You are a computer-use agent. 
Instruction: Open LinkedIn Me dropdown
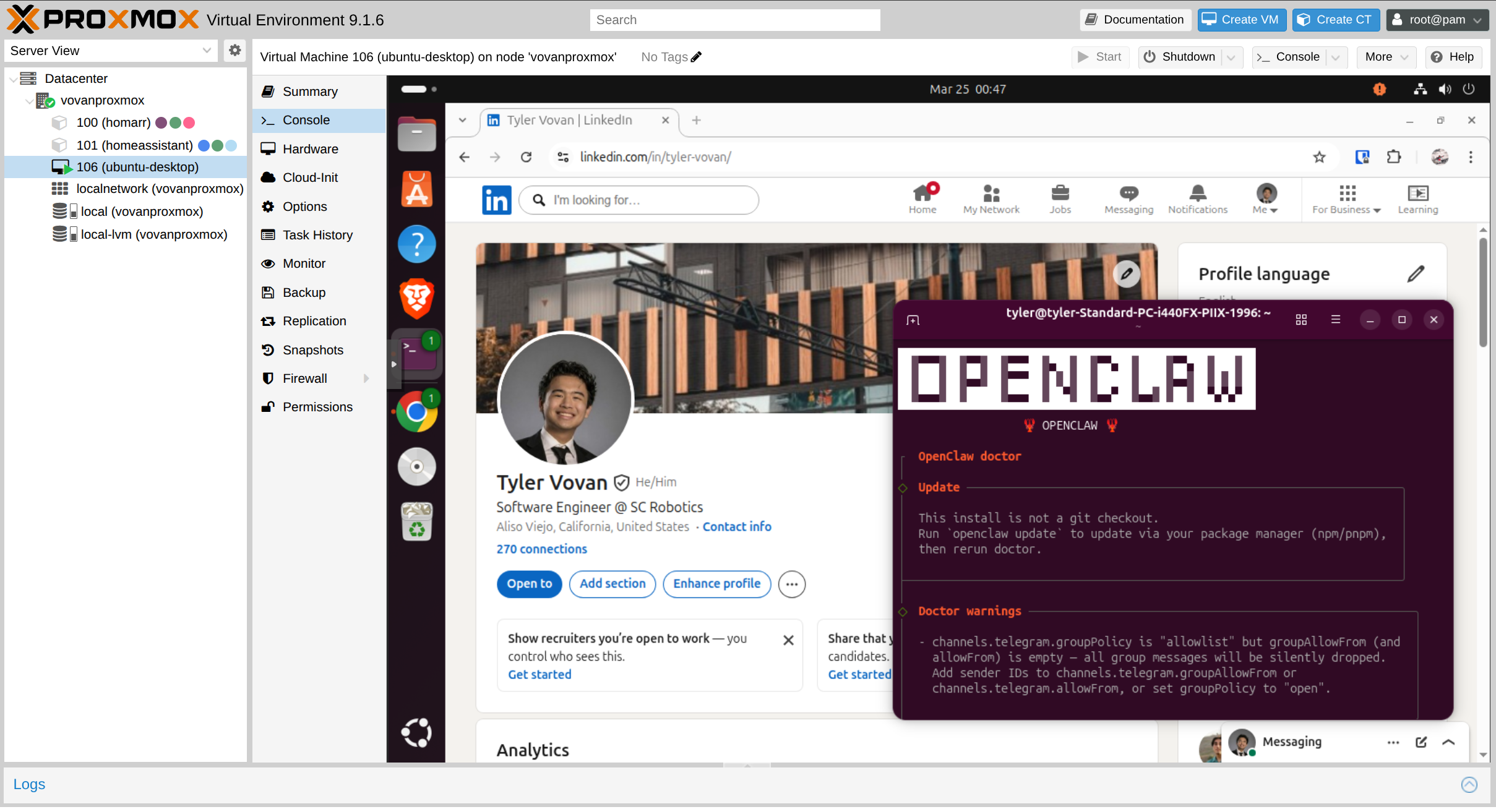pos(1265,199)
